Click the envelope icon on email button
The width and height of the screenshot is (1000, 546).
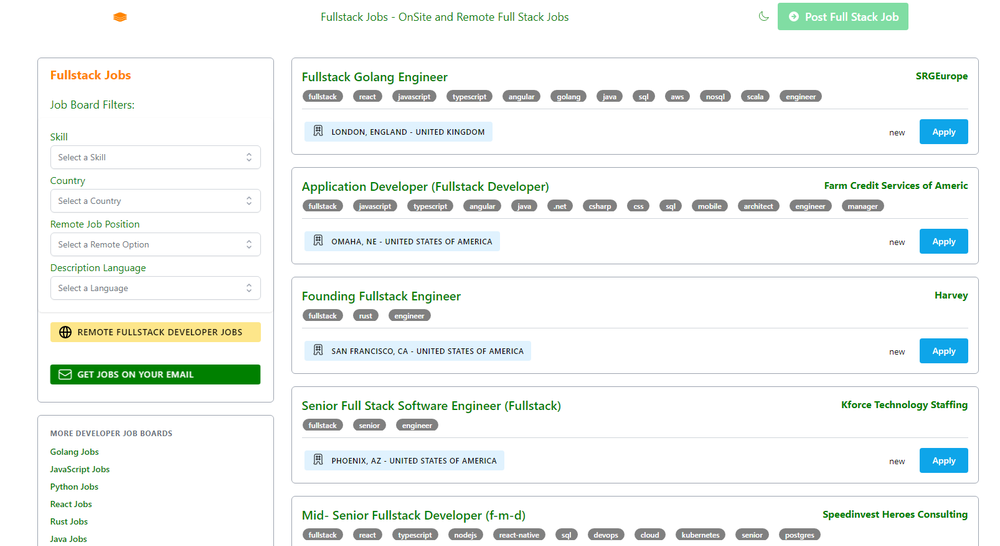65,374
